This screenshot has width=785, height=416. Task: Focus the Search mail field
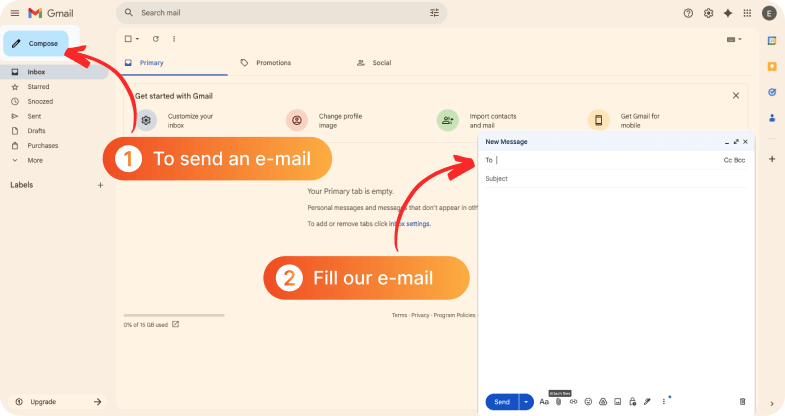point(281,13)
